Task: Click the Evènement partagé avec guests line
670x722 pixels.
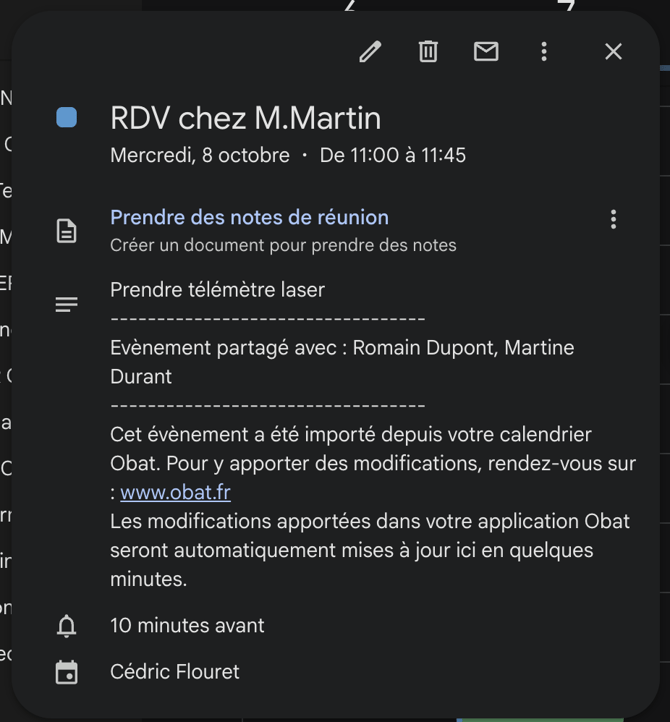Action: (342, 348)
